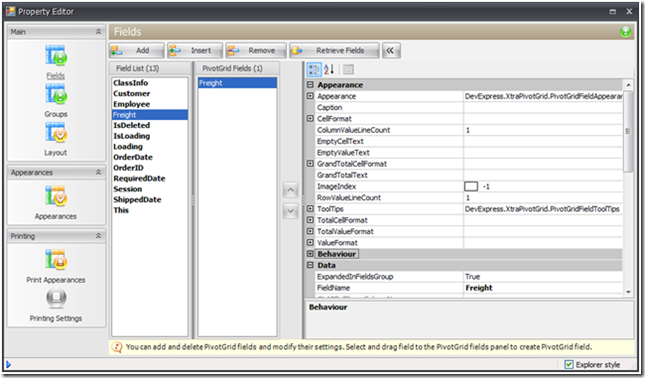Select OrderDate in the Field List
Image resolution: width=645 pixels, height=378 pixels.
[150, 157]
